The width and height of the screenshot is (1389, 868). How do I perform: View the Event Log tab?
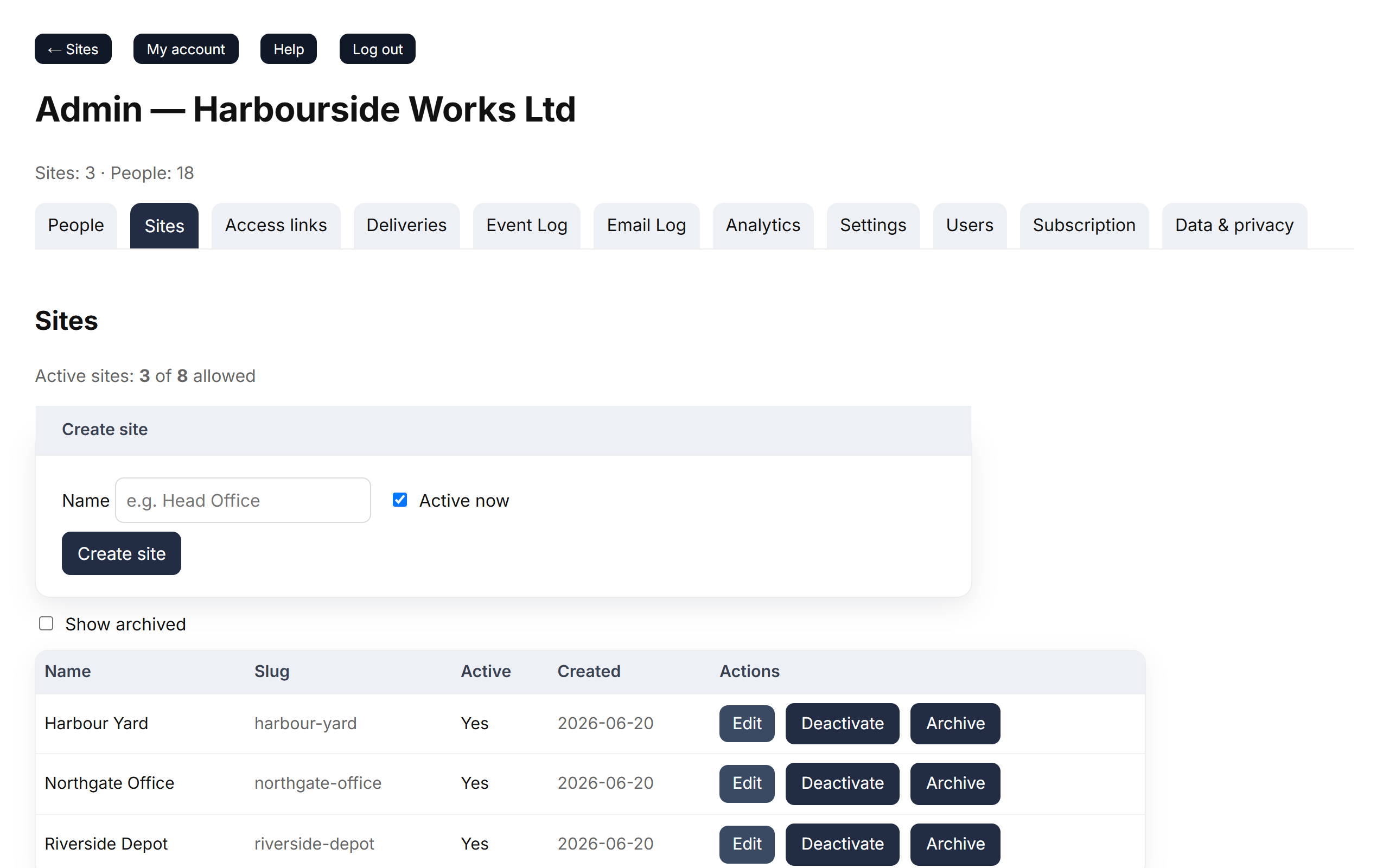click(x=526, y=225)
